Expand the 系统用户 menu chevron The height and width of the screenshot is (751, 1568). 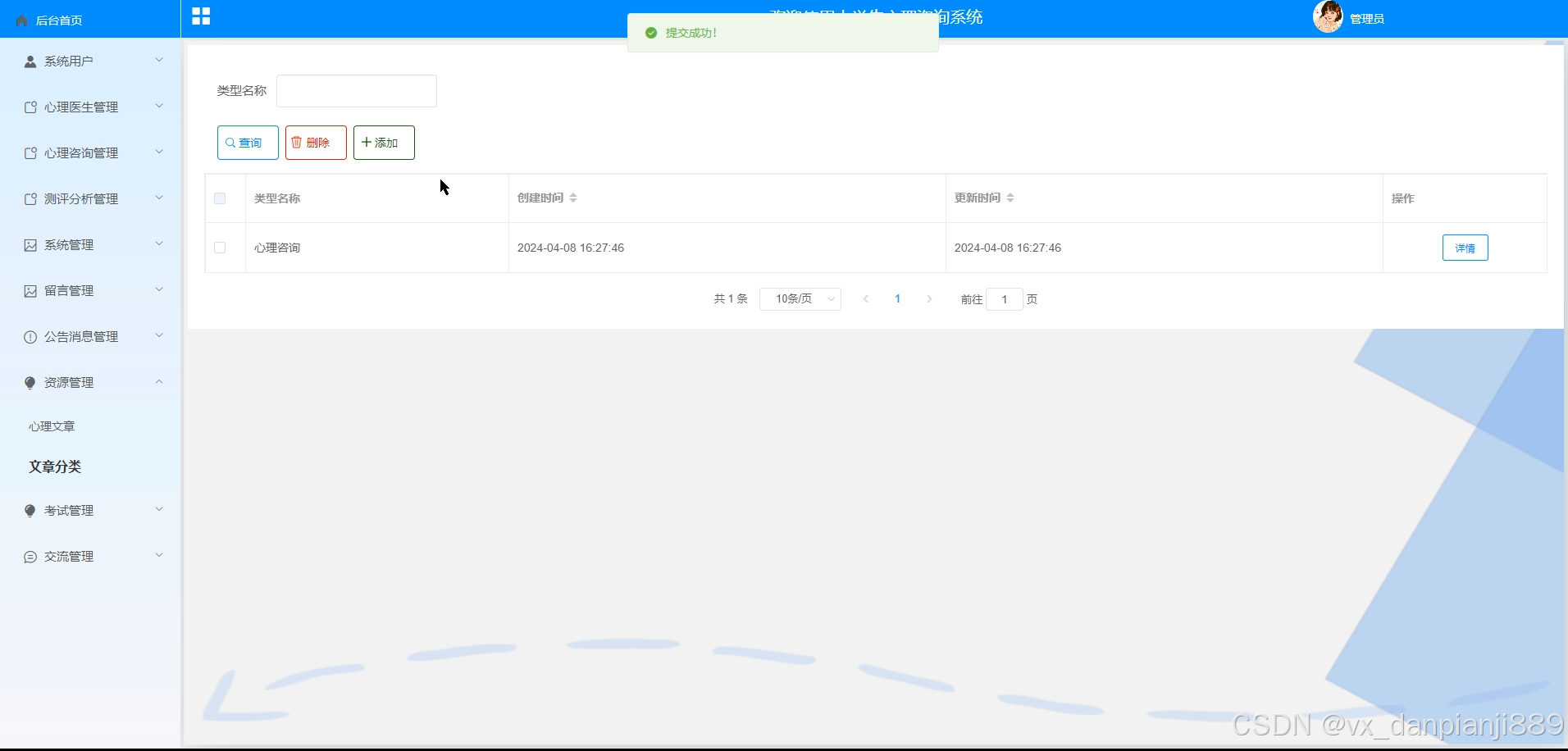coord(159,61)
